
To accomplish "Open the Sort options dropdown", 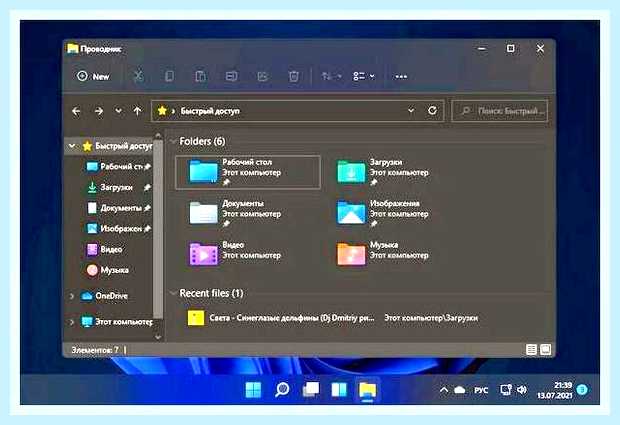I will click(331, 76).
